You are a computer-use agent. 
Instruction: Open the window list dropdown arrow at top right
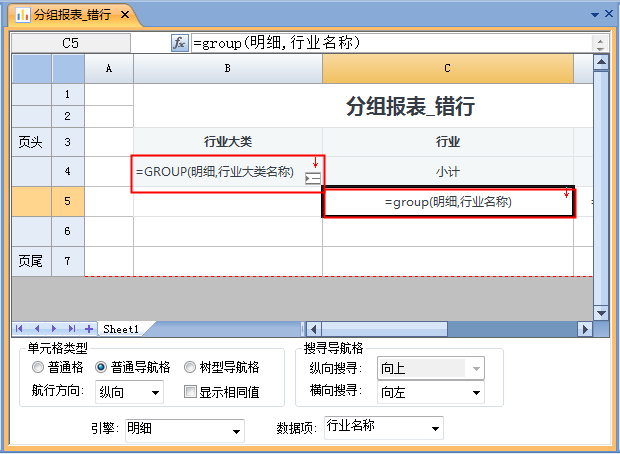point(595,15)
